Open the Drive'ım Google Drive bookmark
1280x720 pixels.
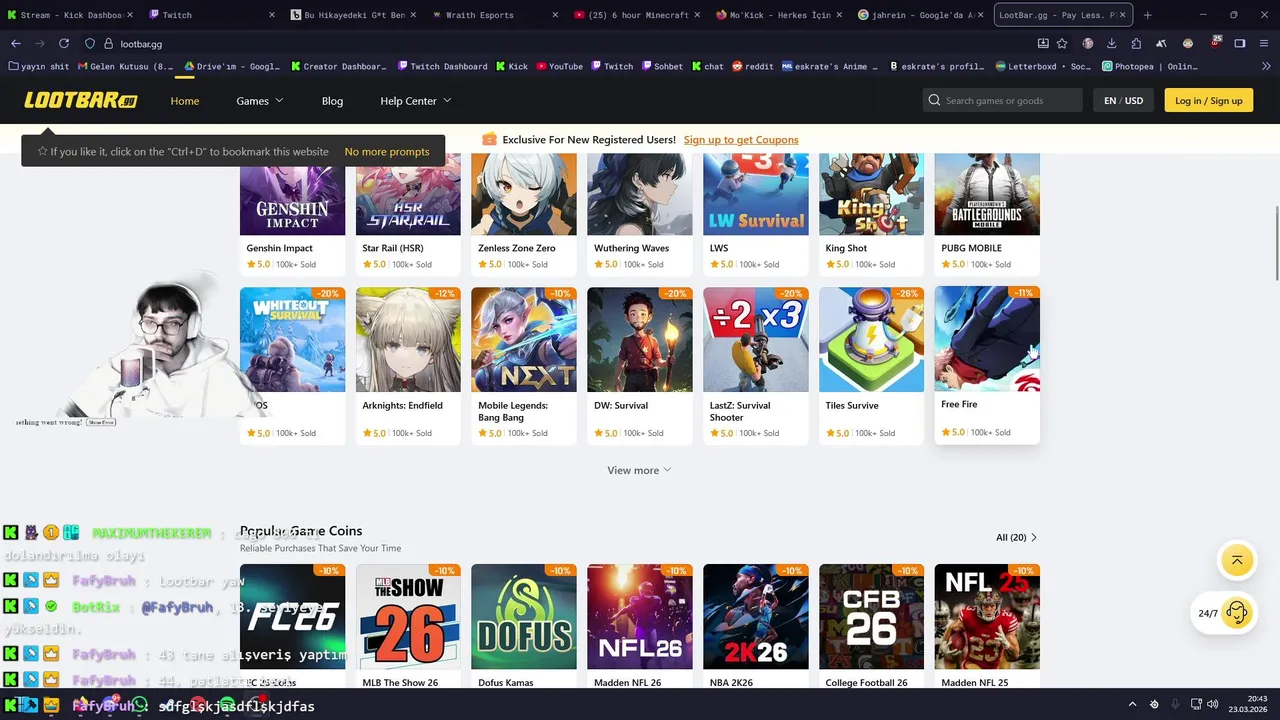pyautogui.click(x=232, y=66)
